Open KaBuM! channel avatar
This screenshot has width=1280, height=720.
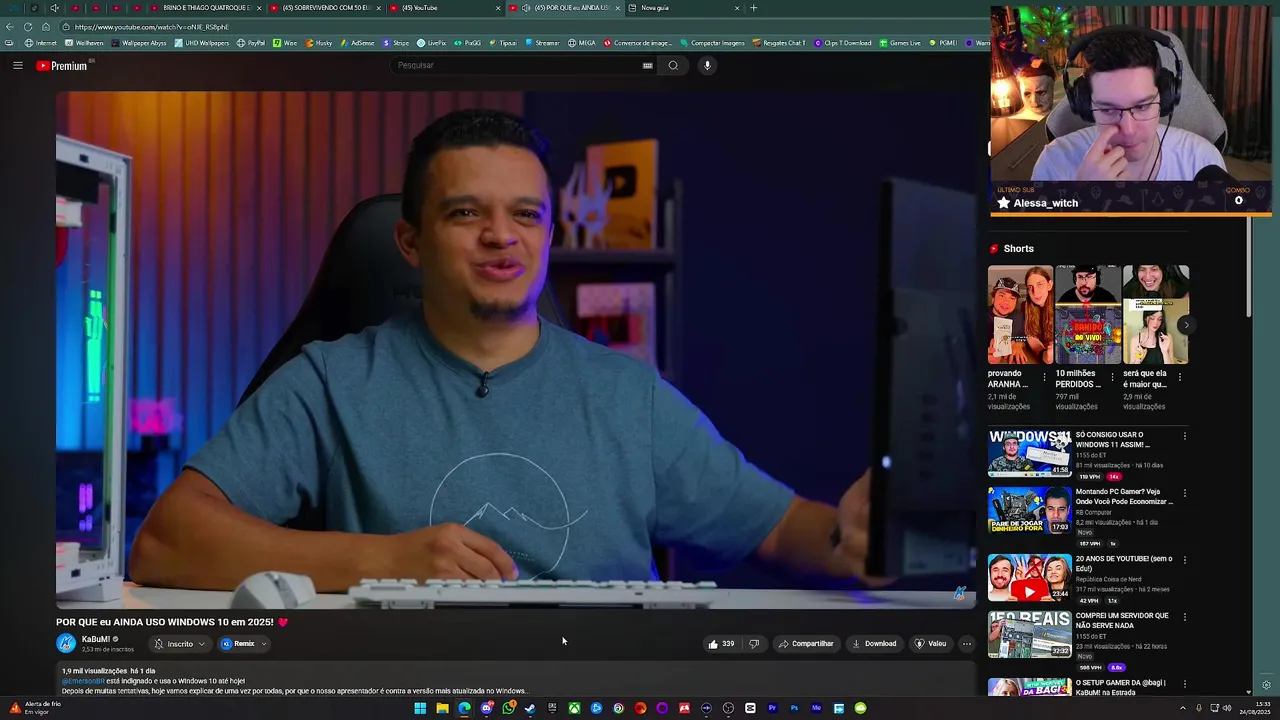click(66, 643)
